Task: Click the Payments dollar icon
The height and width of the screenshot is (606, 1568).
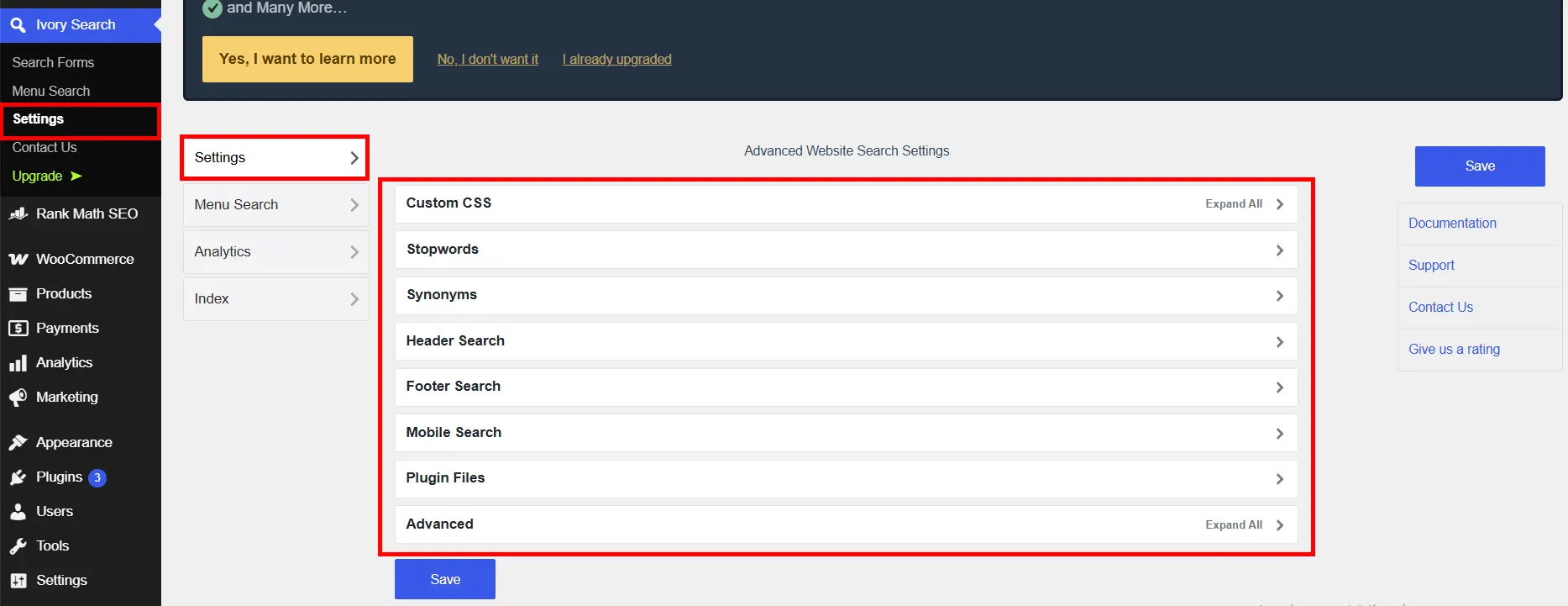Action: (x=18, y=329)
